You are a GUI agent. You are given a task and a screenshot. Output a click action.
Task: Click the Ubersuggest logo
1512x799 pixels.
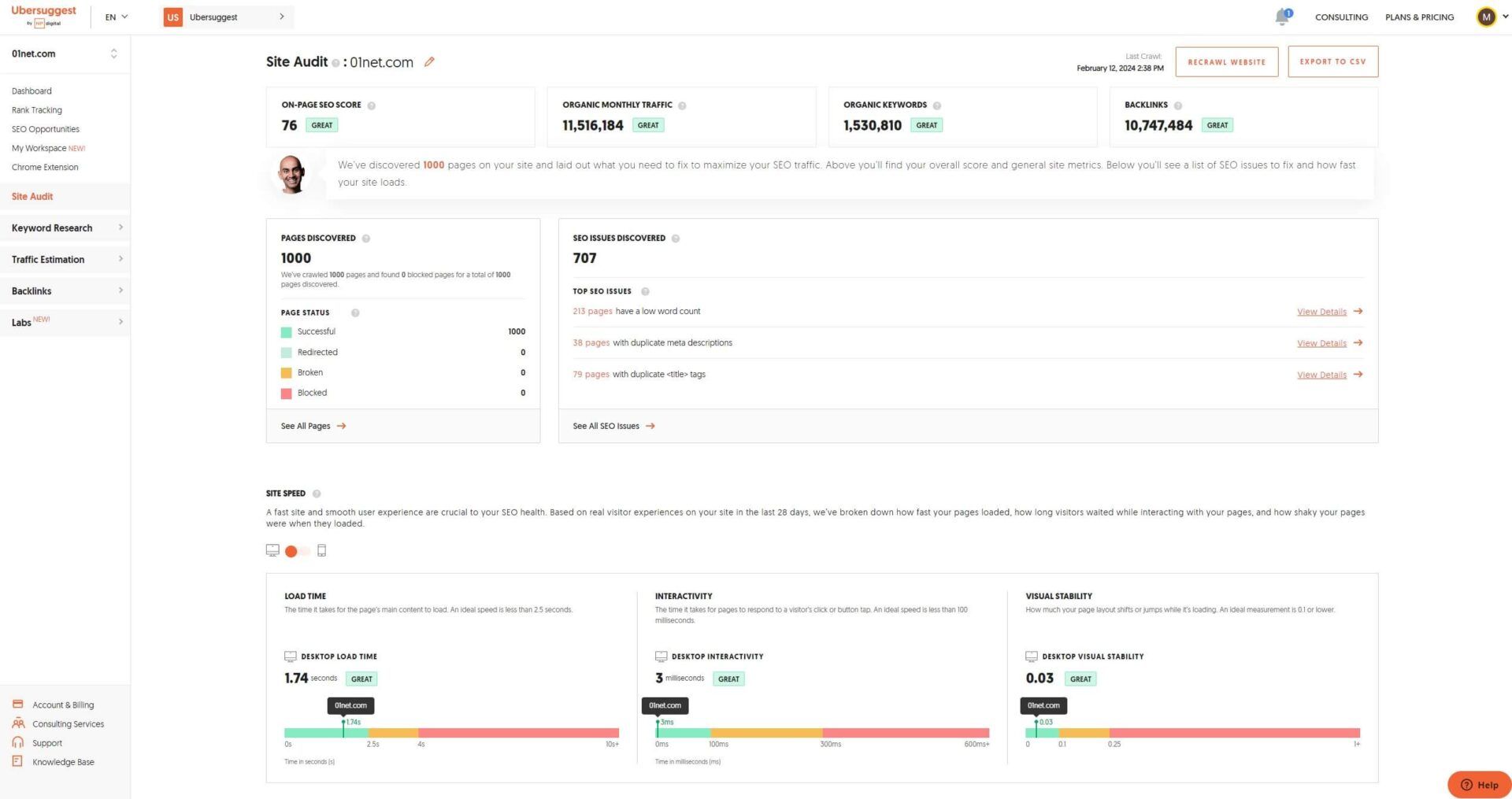click(x=43, y=16)
